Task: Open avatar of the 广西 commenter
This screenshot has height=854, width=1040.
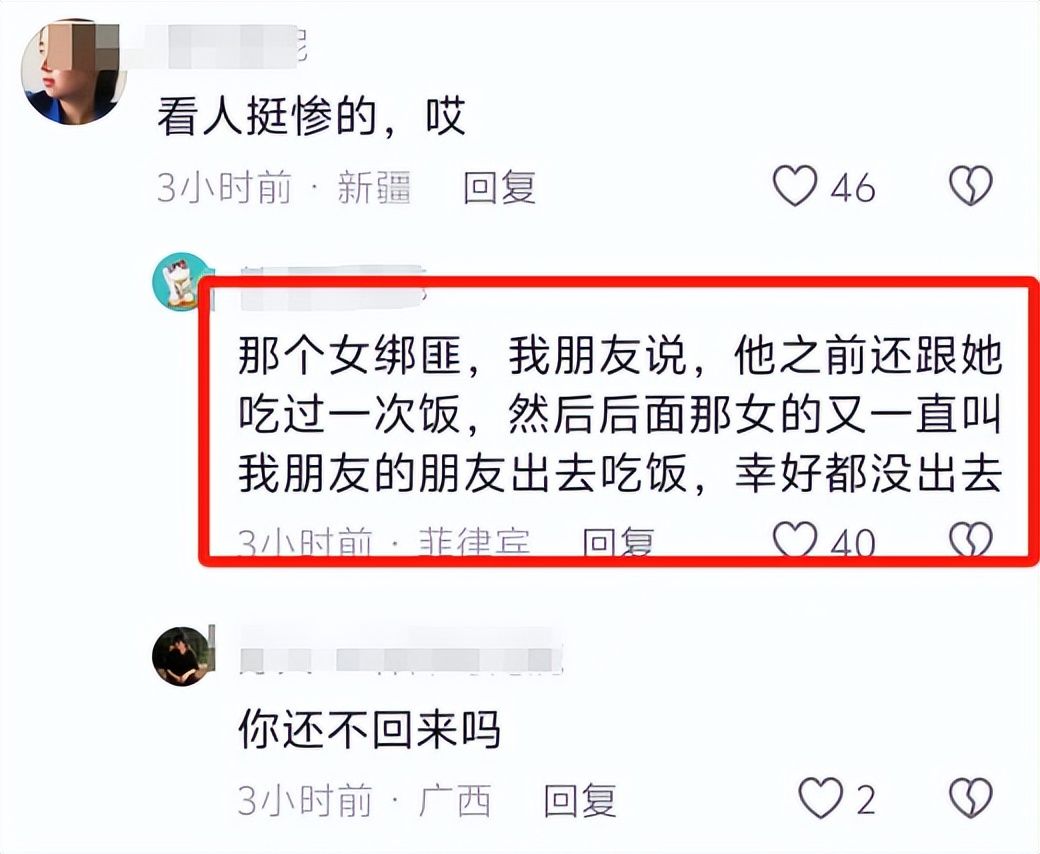Action: 184,656
